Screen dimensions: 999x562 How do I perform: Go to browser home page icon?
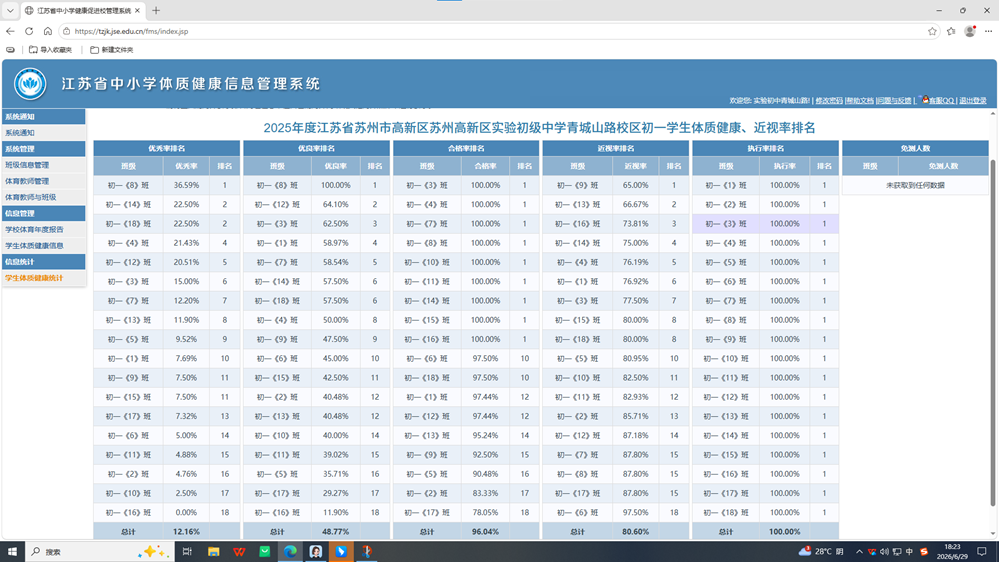[48, 31]
